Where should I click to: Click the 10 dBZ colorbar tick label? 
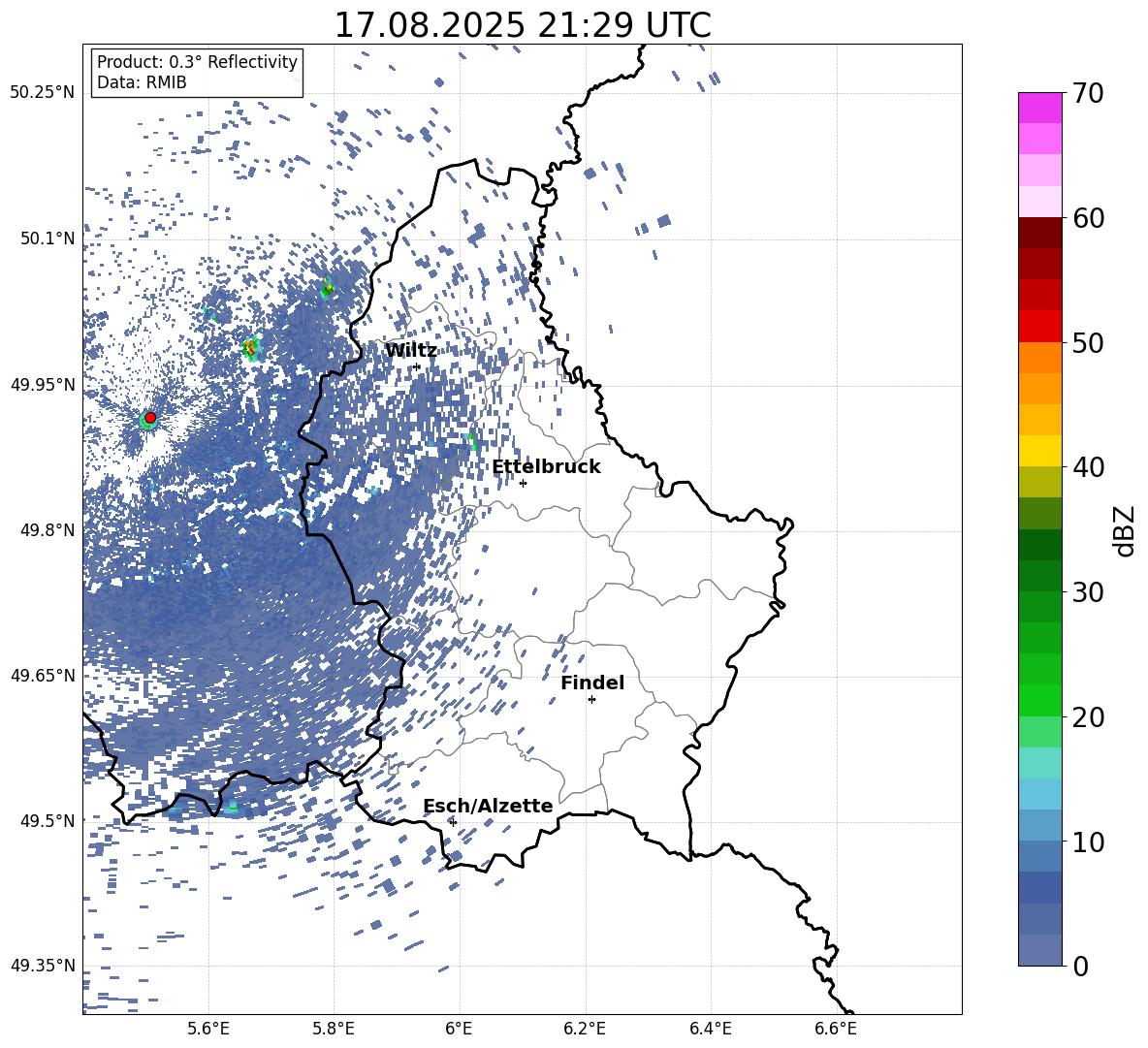pos(1087,842)
